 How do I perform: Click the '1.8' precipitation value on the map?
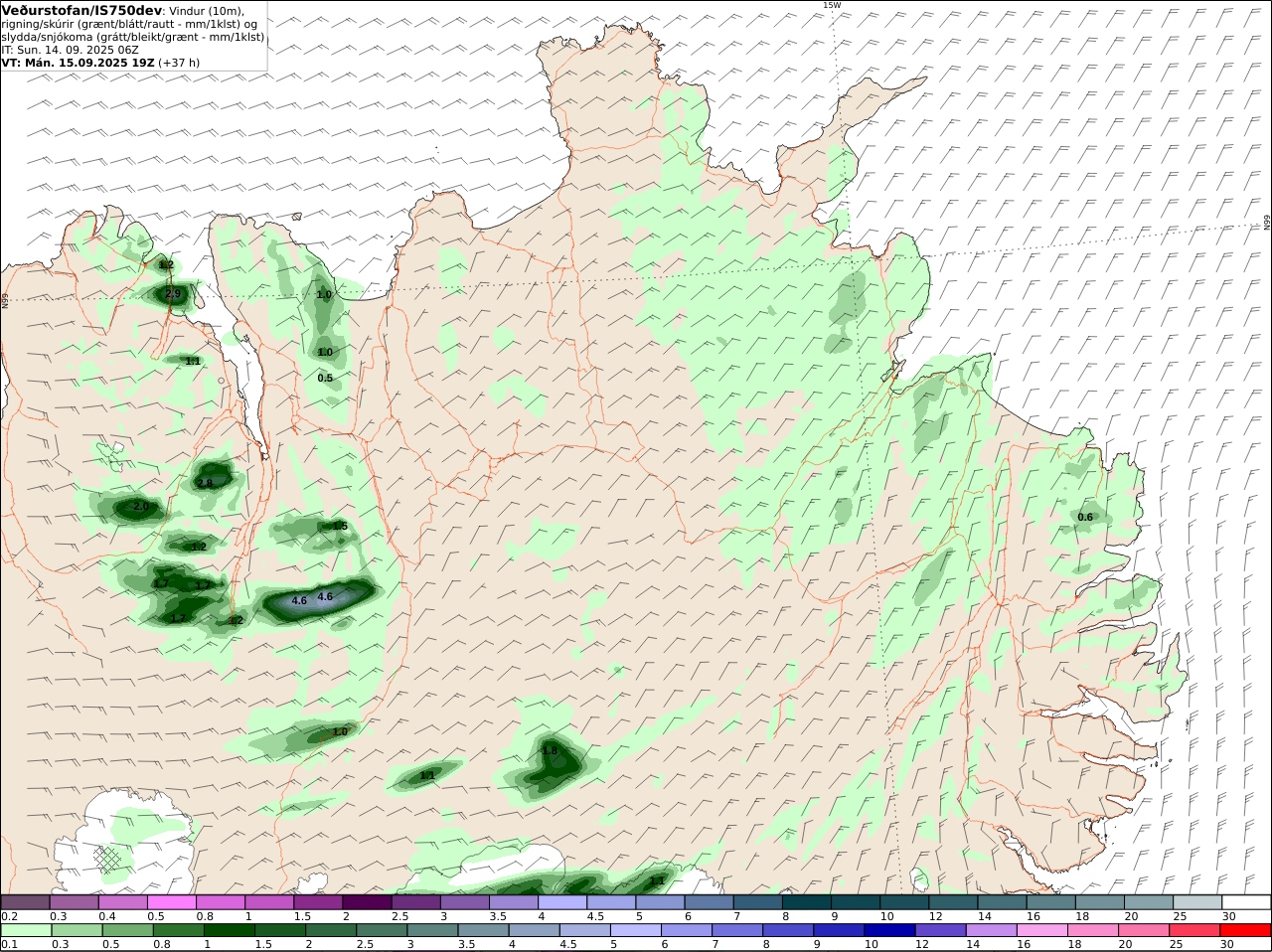pyautogui.click(x=550, y=751)
